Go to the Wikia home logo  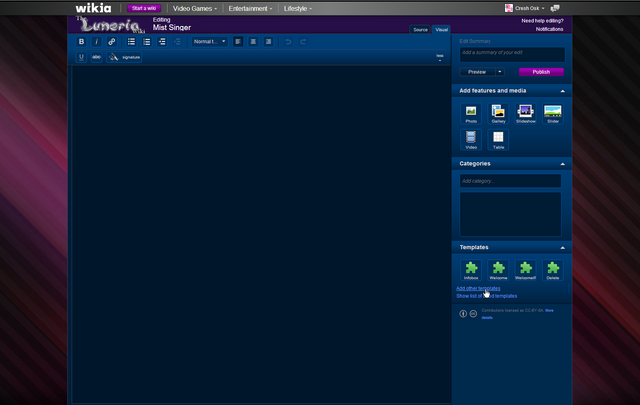click(x=93, y=8)
